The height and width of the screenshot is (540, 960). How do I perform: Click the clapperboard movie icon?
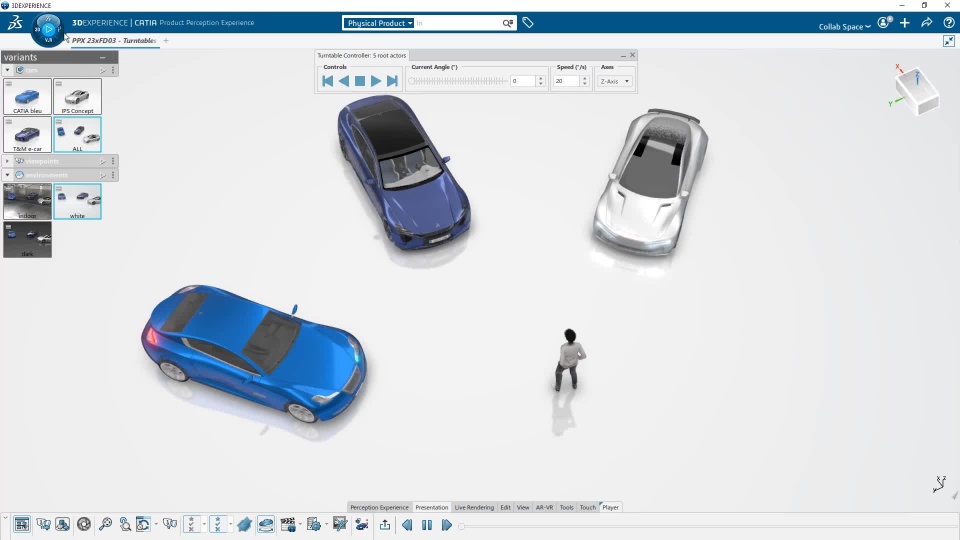pyautogui.click(x=287, y=524)
